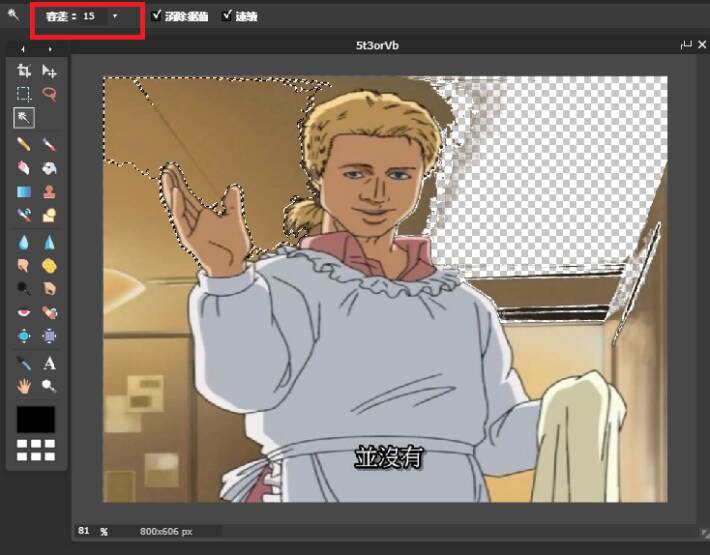Select the Drawing shapes tool
The image size is (710, 555).
[49, 215]
